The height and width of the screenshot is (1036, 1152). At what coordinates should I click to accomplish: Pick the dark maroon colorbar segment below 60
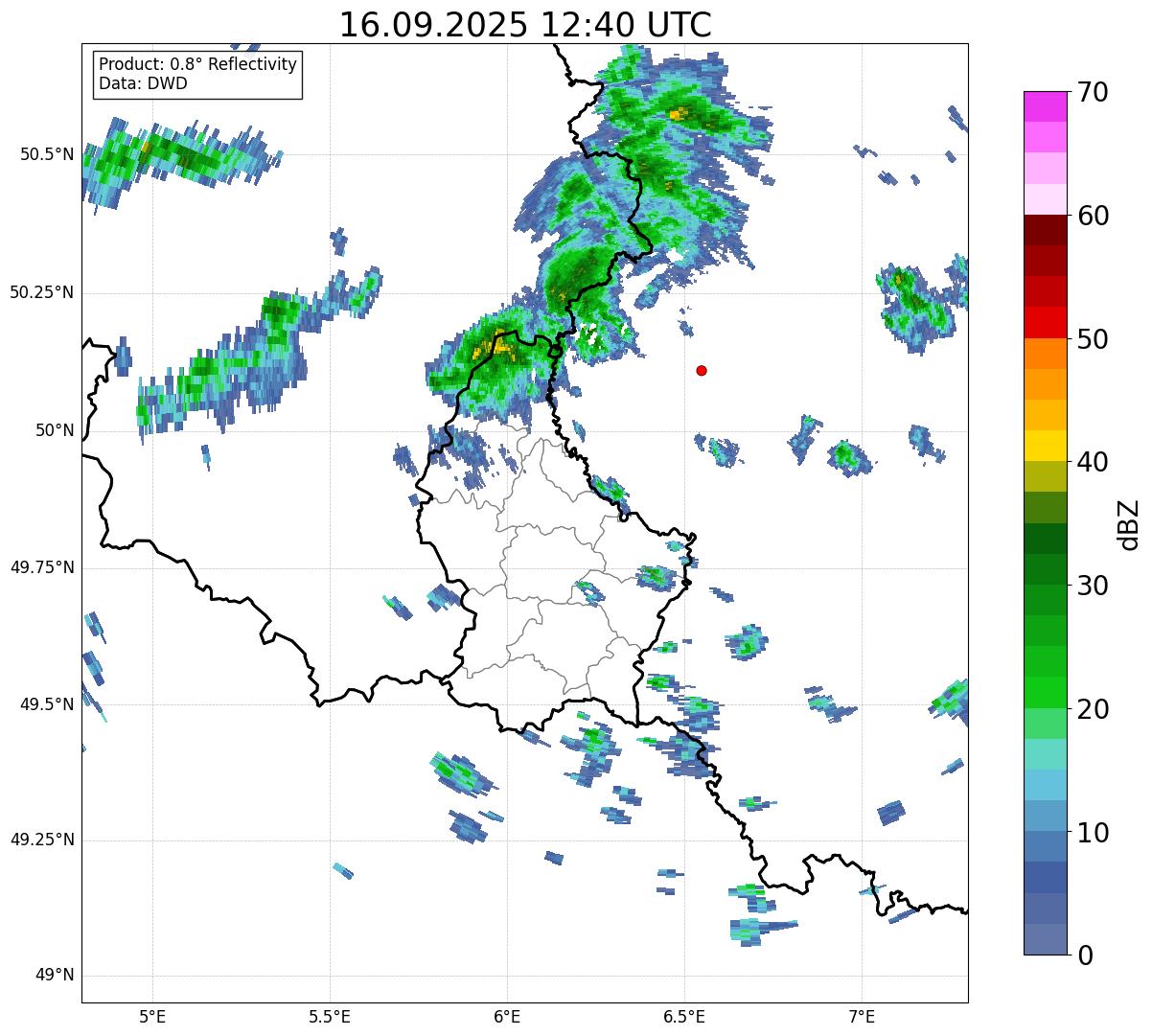1045,230
